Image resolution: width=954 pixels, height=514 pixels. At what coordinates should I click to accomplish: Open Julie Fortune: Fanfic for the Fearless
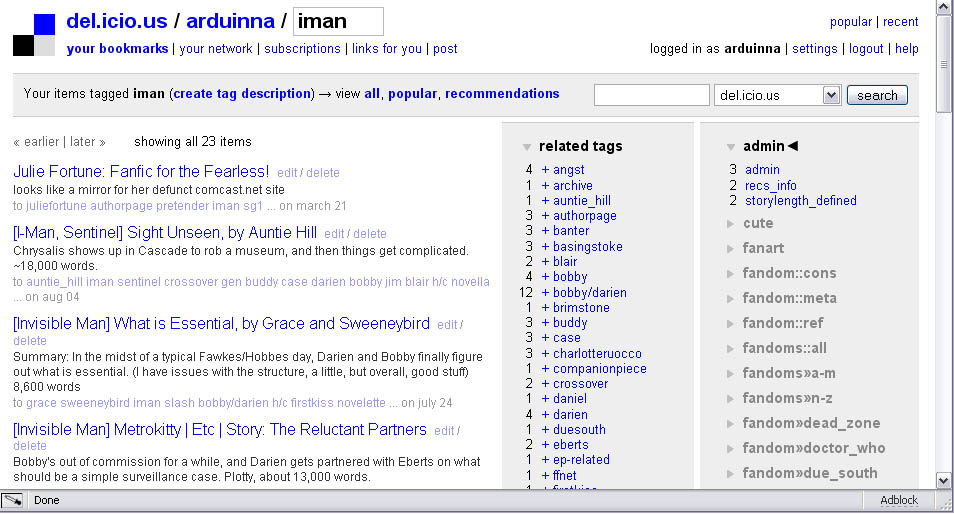click(x=141, y=172)
